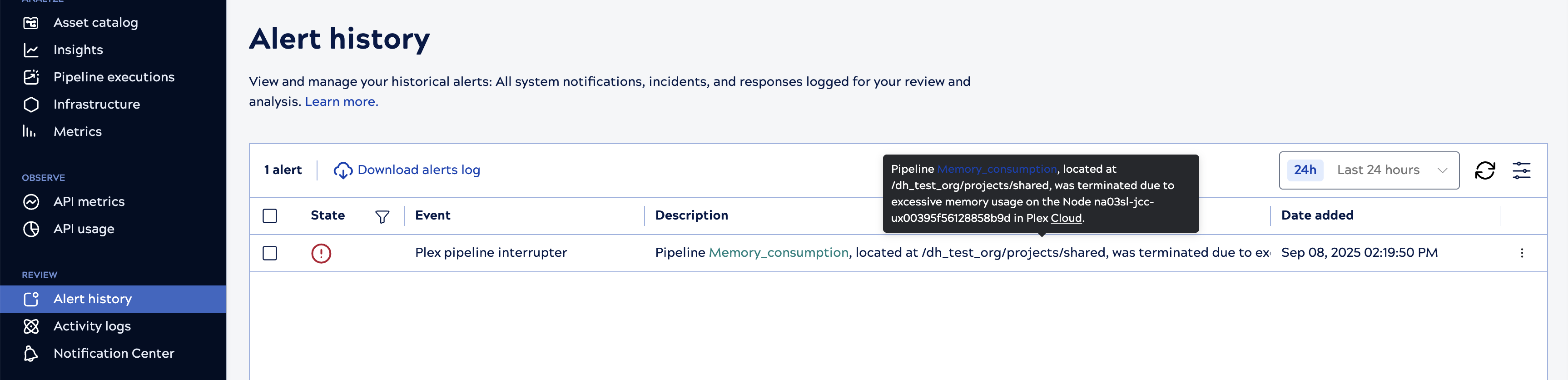Screen dimensions: 1568x380
Task: Click the Asset catalog sidebar icon
Action: pyautogui.click(x=31, y=23)
